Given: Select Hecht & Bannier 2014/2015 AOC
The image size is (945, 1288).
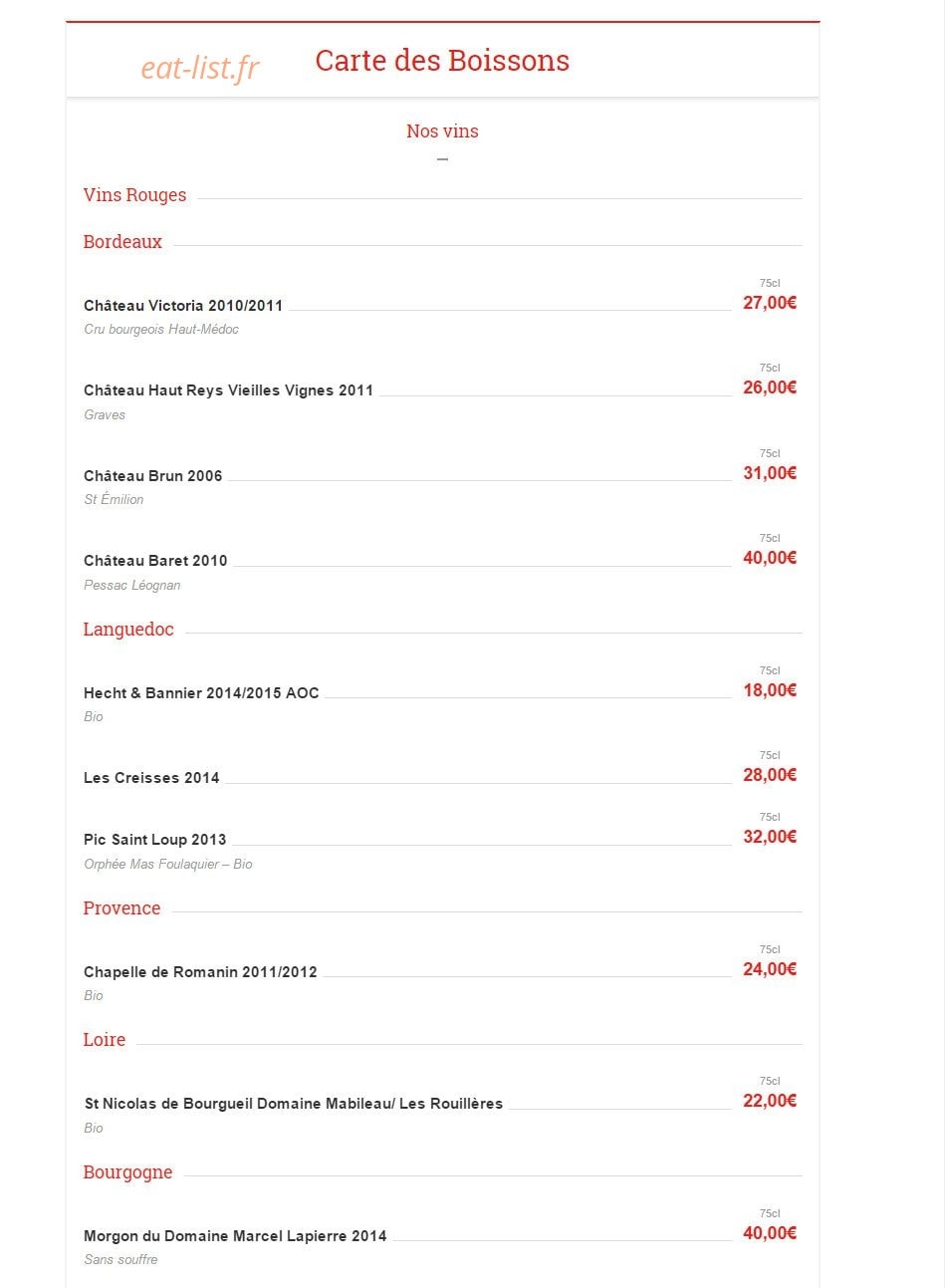Looking at the screenshot, I should (x=201, y=693).
